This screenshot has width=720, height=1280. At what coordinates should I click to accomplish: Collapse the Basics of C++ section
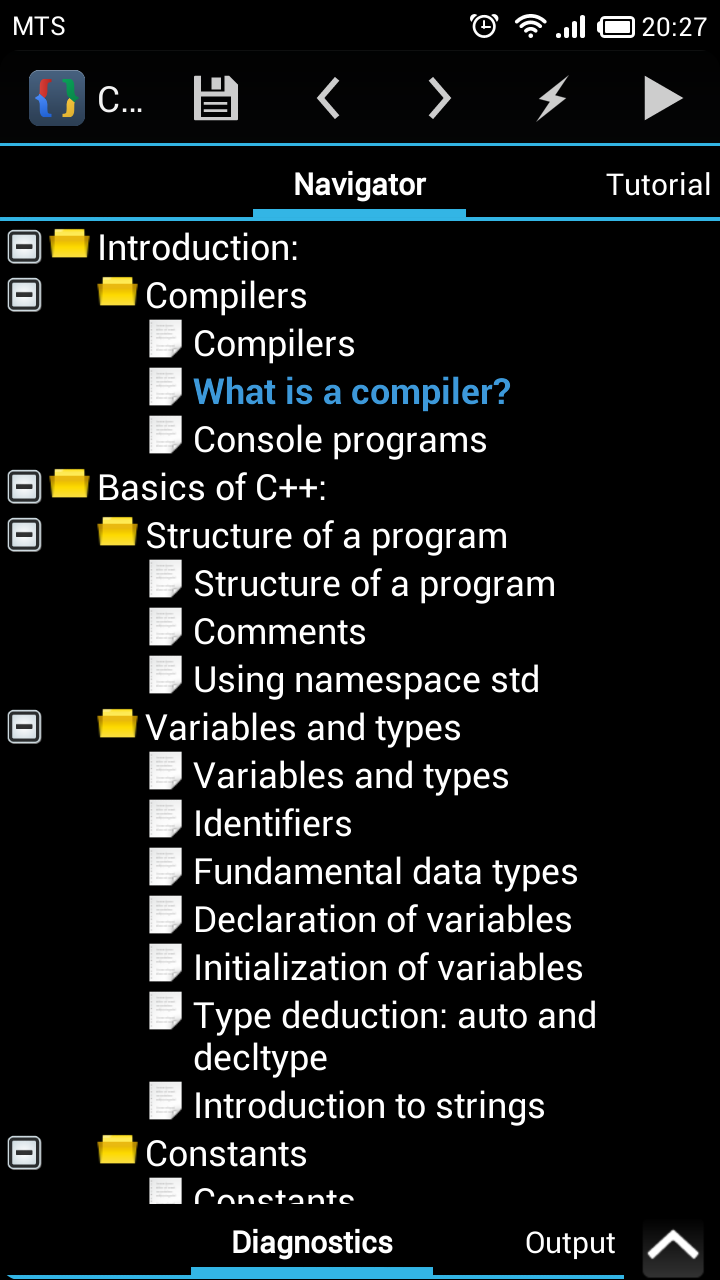pos(24,486)
